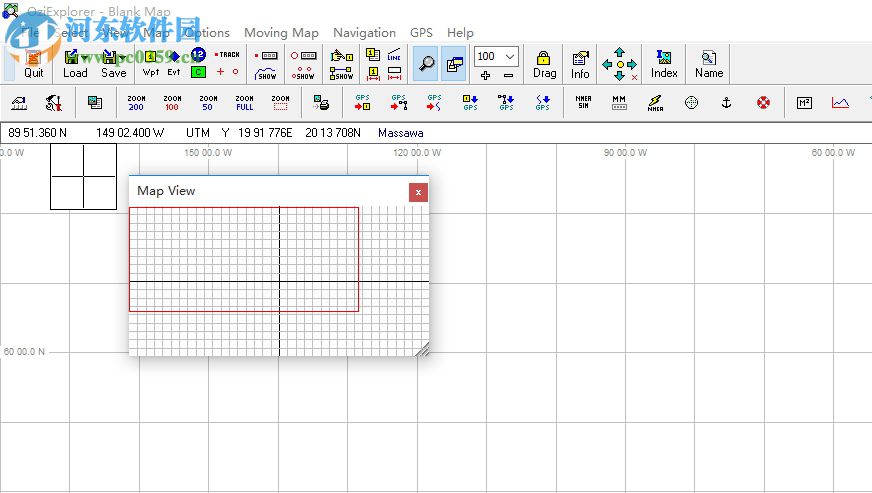Viewport: 872px width, 493px height.
Task: Click the red profile graph icon
Action: pos(840,102)
